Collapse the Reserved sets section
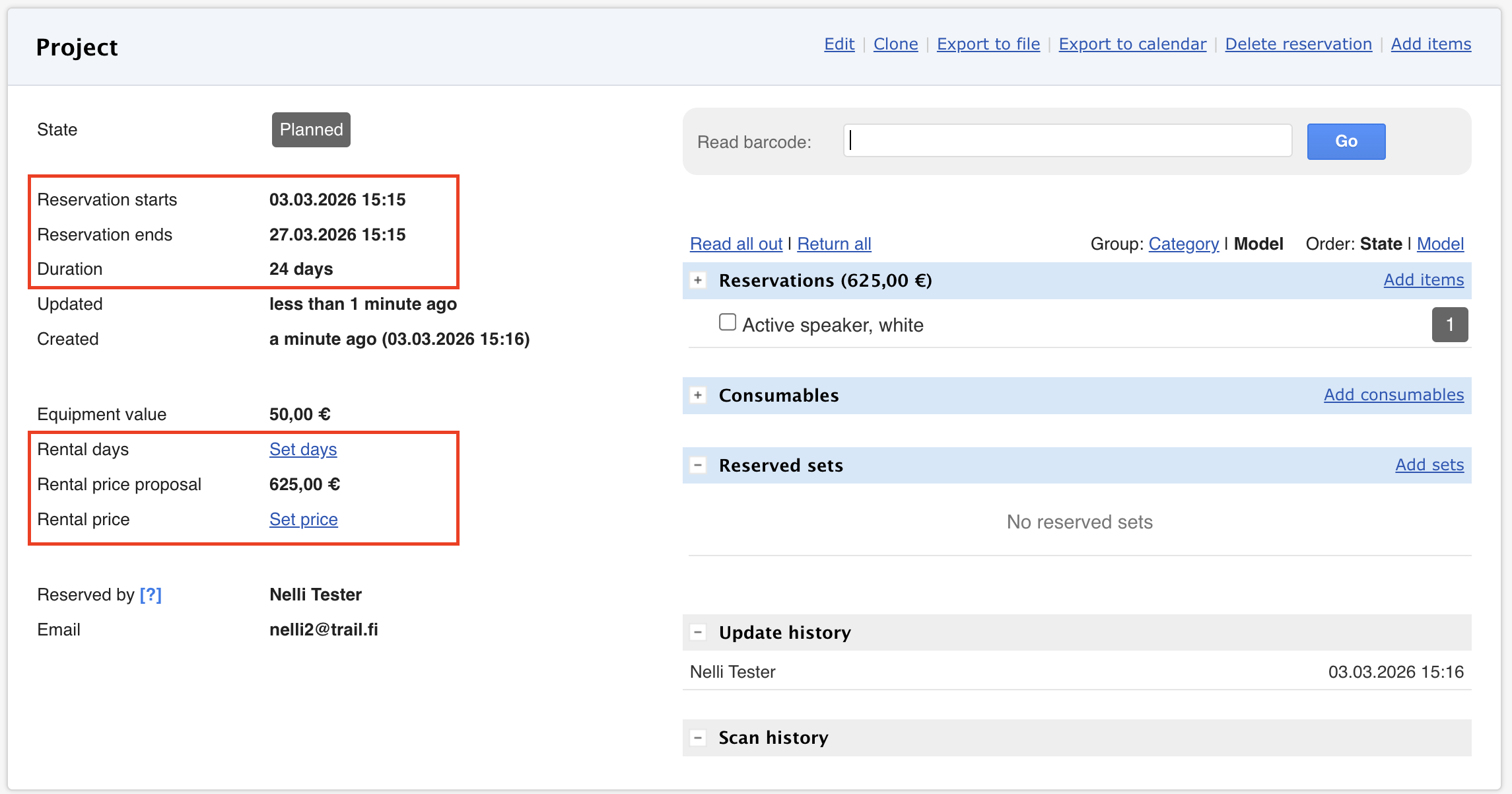 (698, 465)
